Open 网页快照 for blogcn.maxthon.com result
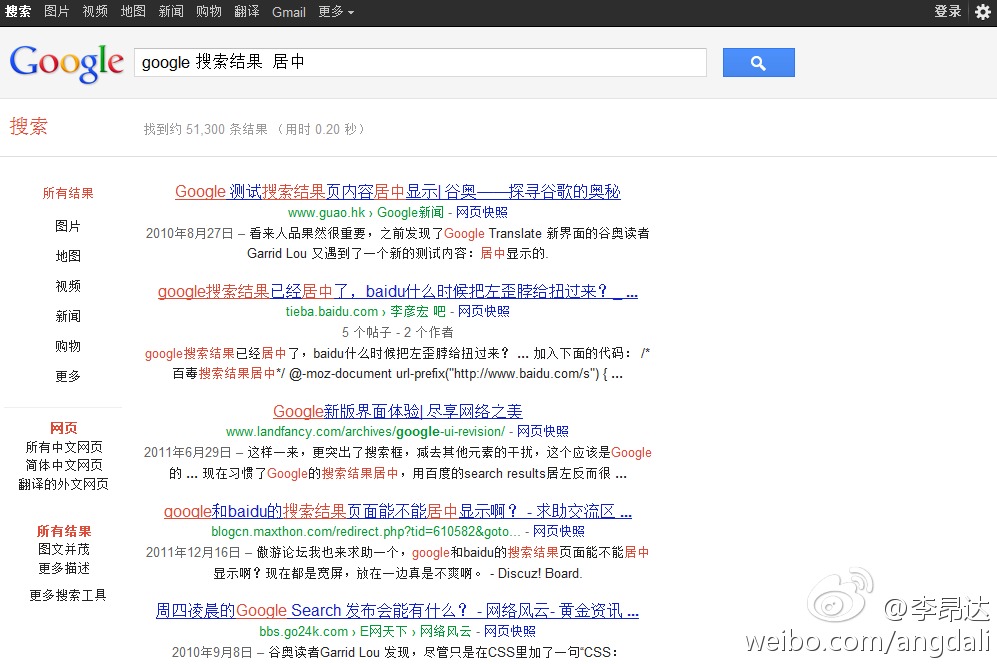This screenshot has width=997, height=664. [558, 531]
